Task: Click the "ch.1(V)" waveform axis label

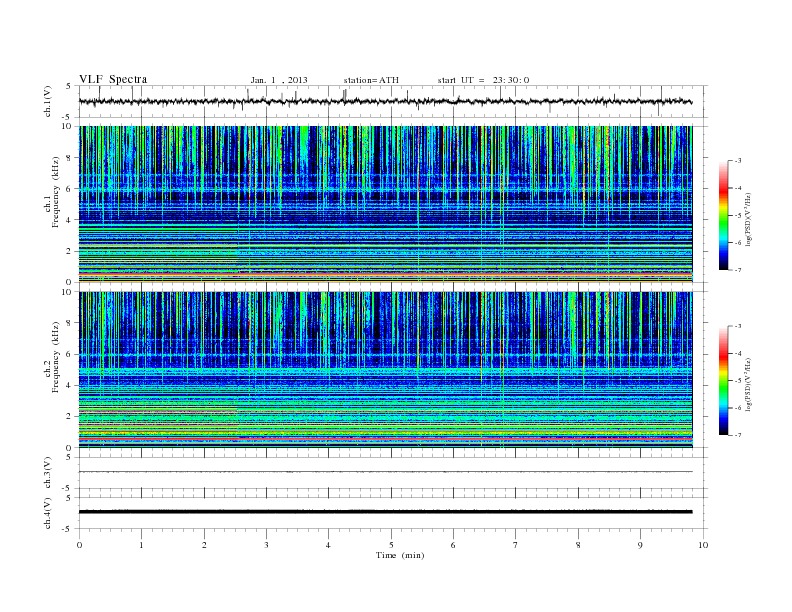Action: (48, 101)
